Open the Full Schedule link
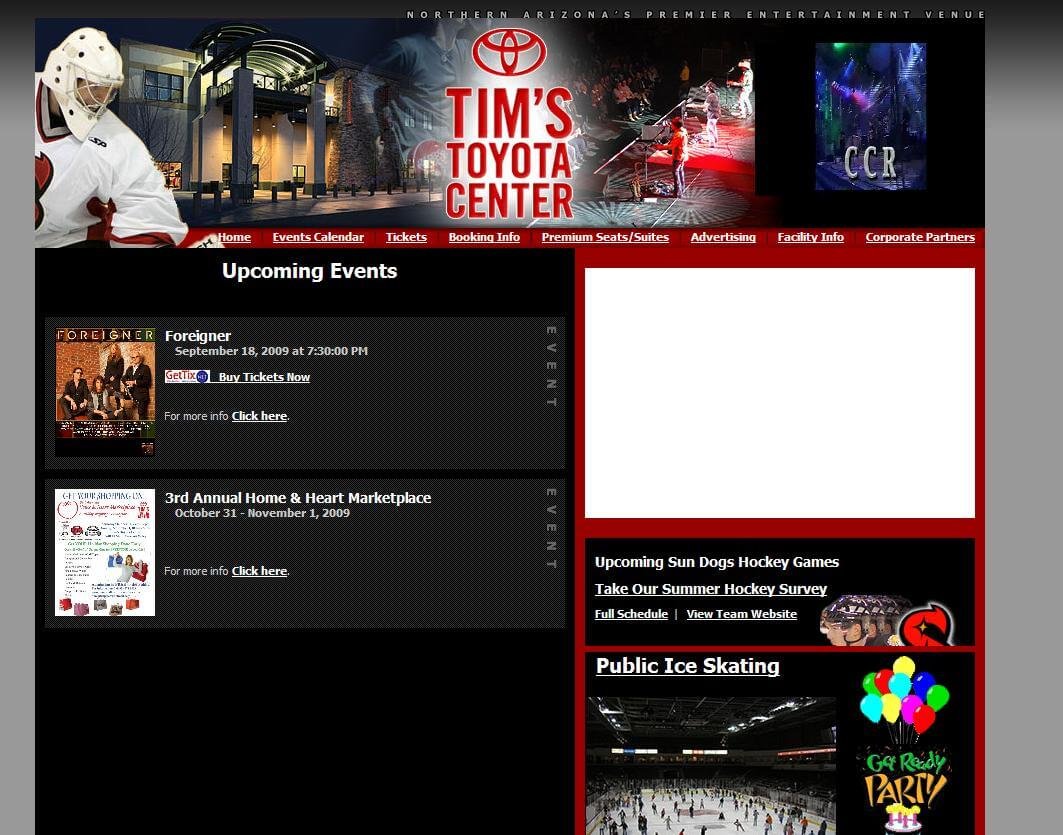The image size is (1063, 835). click(631, 614)
